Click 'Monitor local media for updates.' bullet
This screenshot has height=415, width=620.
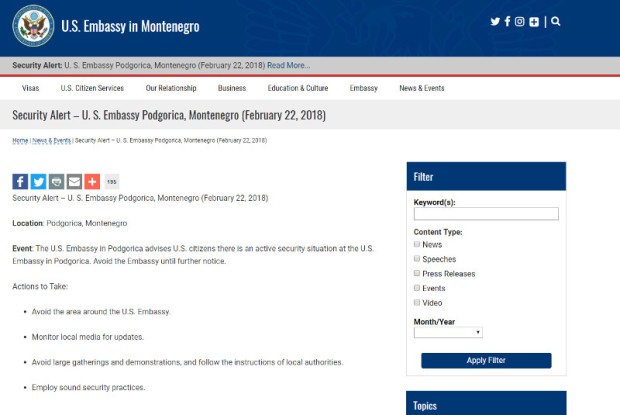pyautogui.click(x=88, y=337)
